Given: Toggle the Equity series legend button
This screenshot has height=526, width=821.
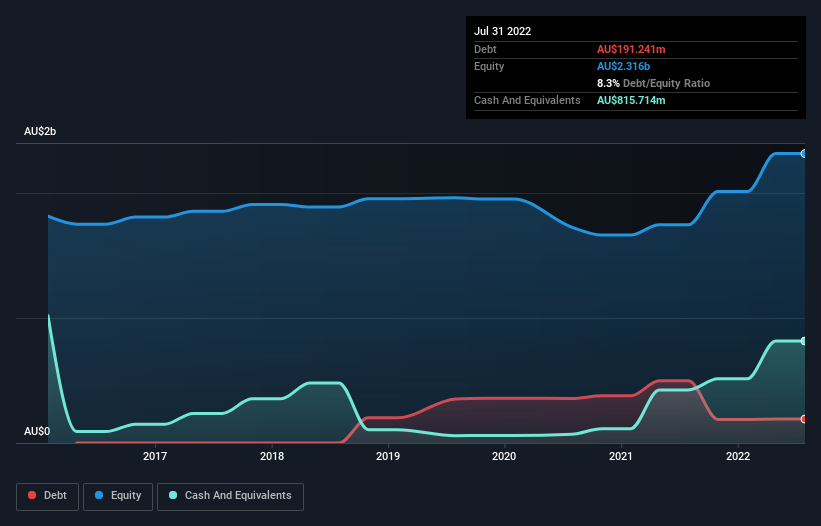Looking at the screenshot, I should coord(118,496).
